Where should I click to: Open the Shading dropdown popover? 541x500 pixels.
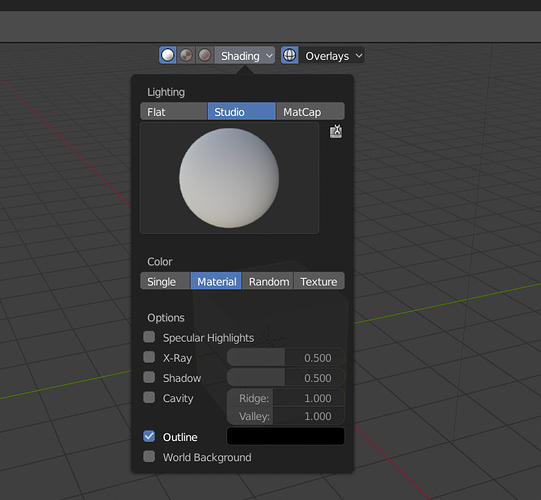click(245, 56)
